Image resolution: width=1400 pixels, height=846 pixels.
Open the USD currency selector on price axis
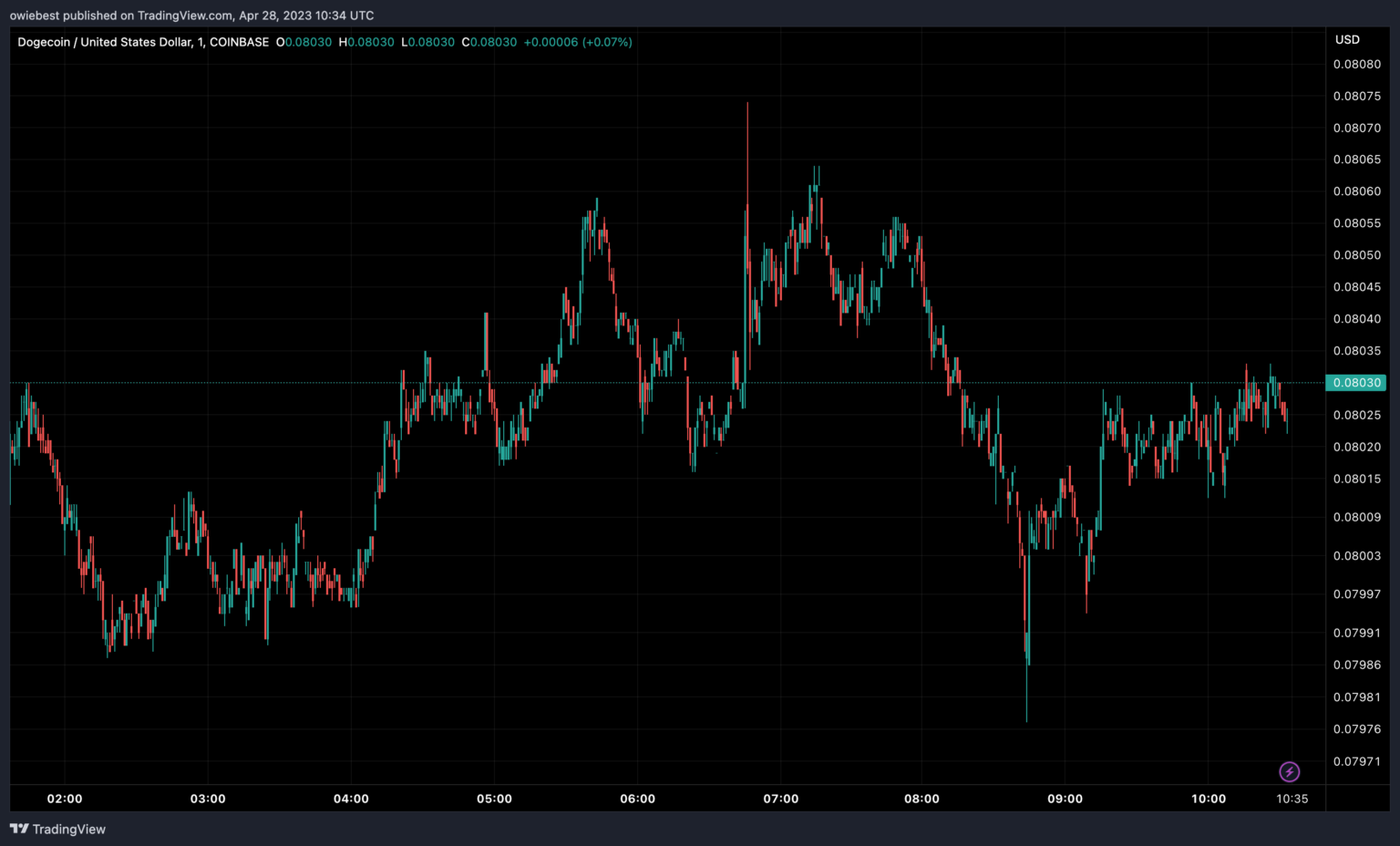tap(1347, 40)
